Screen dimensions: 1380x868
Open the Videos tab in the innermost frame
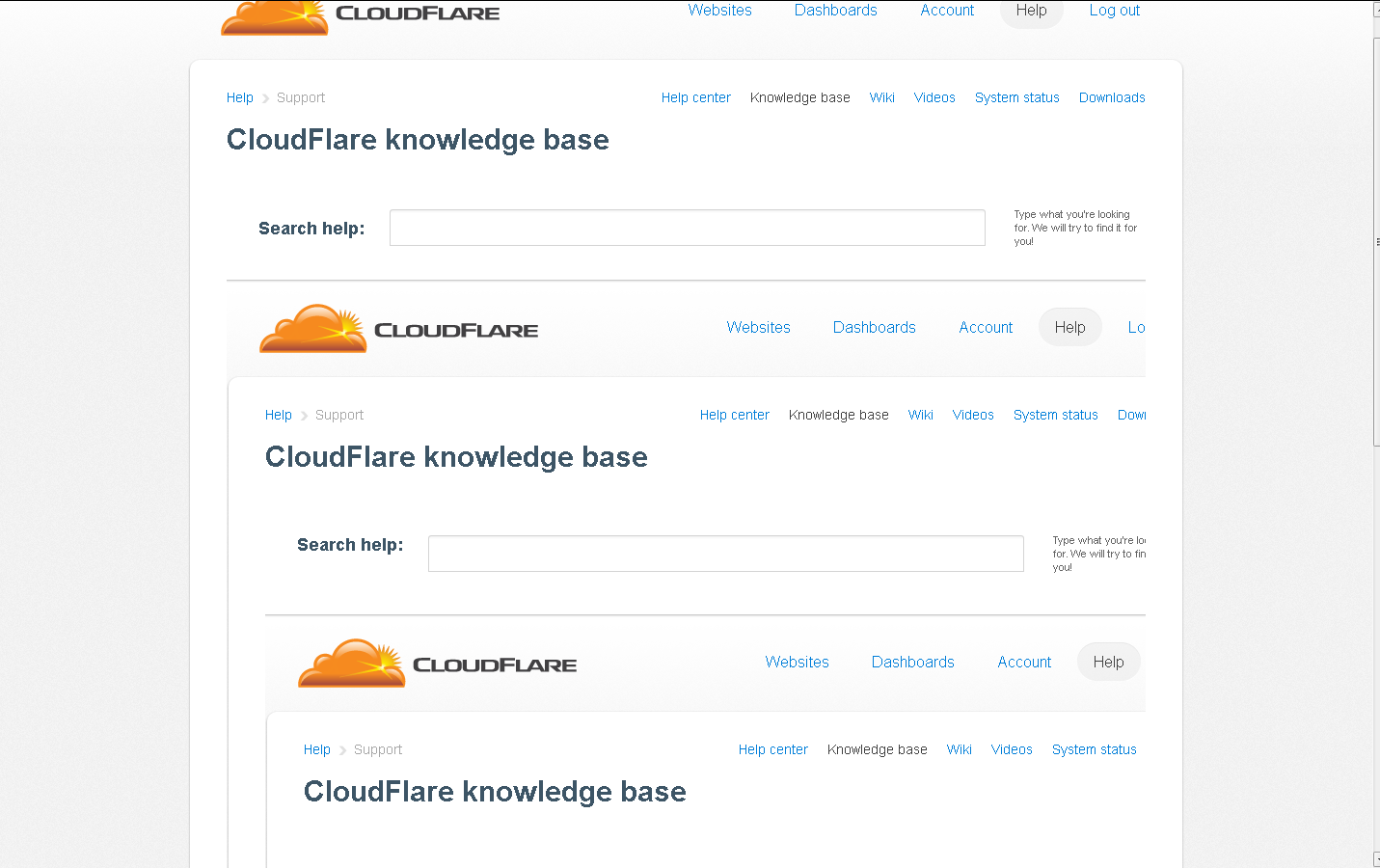click(x=1012, y=749)
